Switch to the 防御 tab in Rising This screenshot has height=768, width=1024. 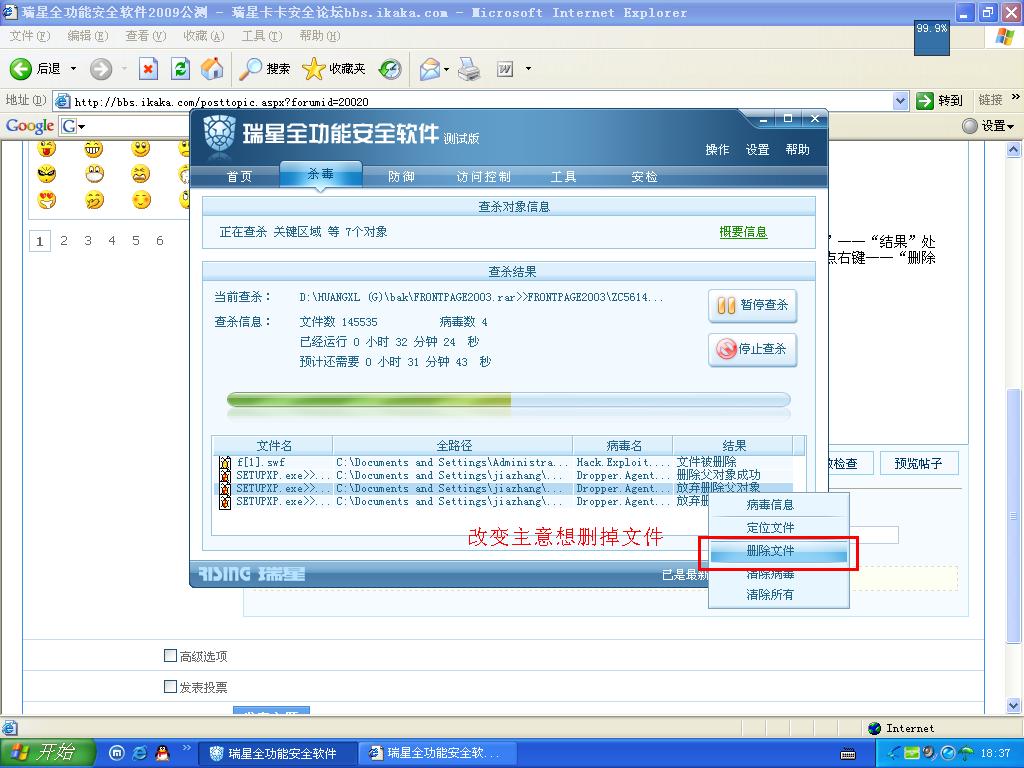[401, 177]
